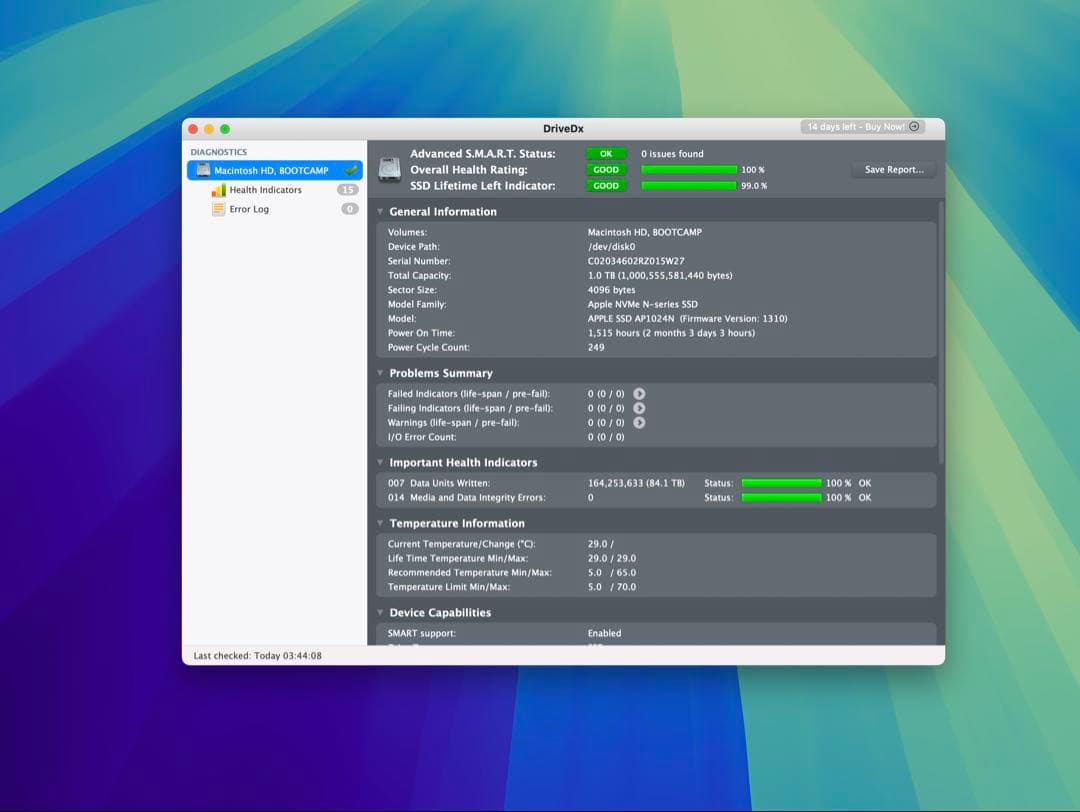Image resolution: width=1080 pixels, height=812 pixels.
Task: Click the vertical scrollbar in details pane
Action: [940, 330]
